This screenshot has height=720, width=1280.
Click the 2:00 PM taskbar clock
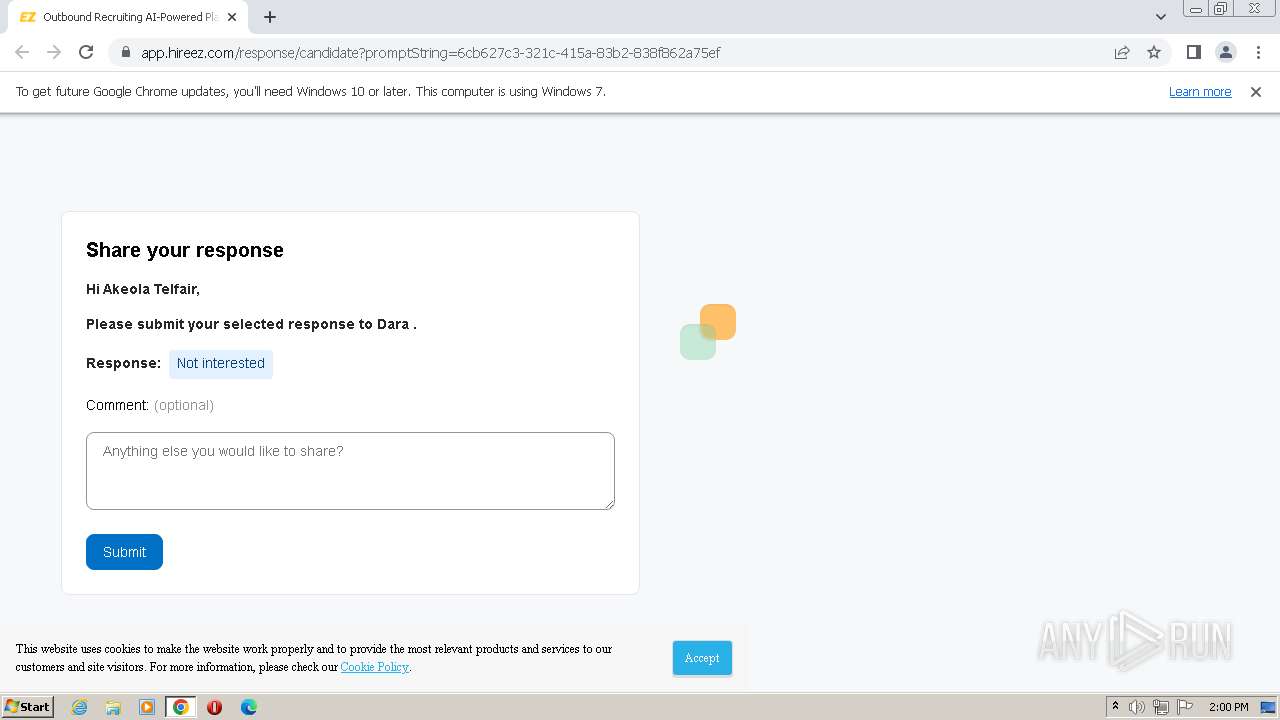point(1228,707)
